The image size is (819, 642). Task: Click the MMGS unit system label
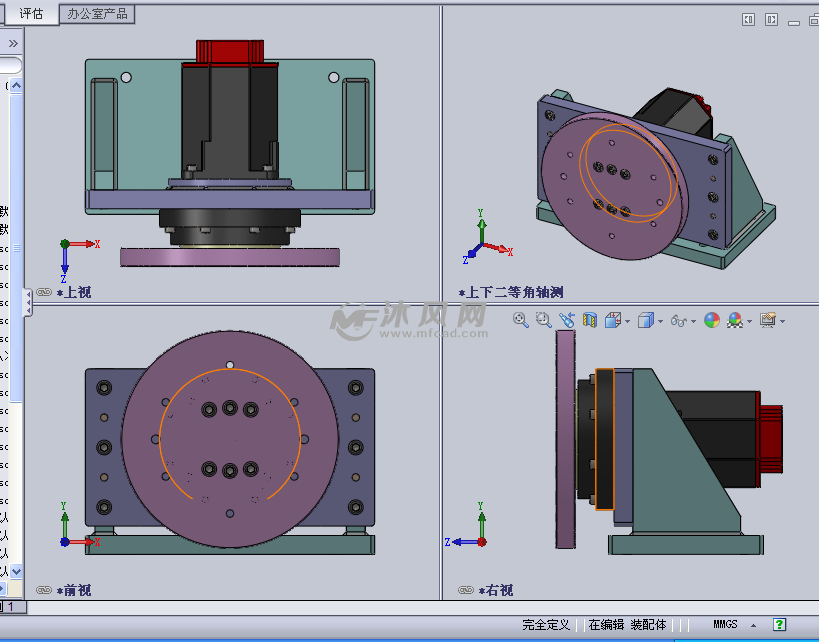pyautogui.click(x=726, y=624)
